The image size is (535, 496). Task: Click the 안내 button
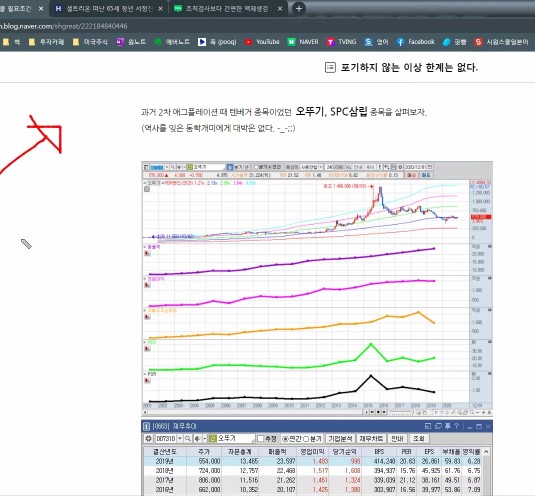point(397,438)
